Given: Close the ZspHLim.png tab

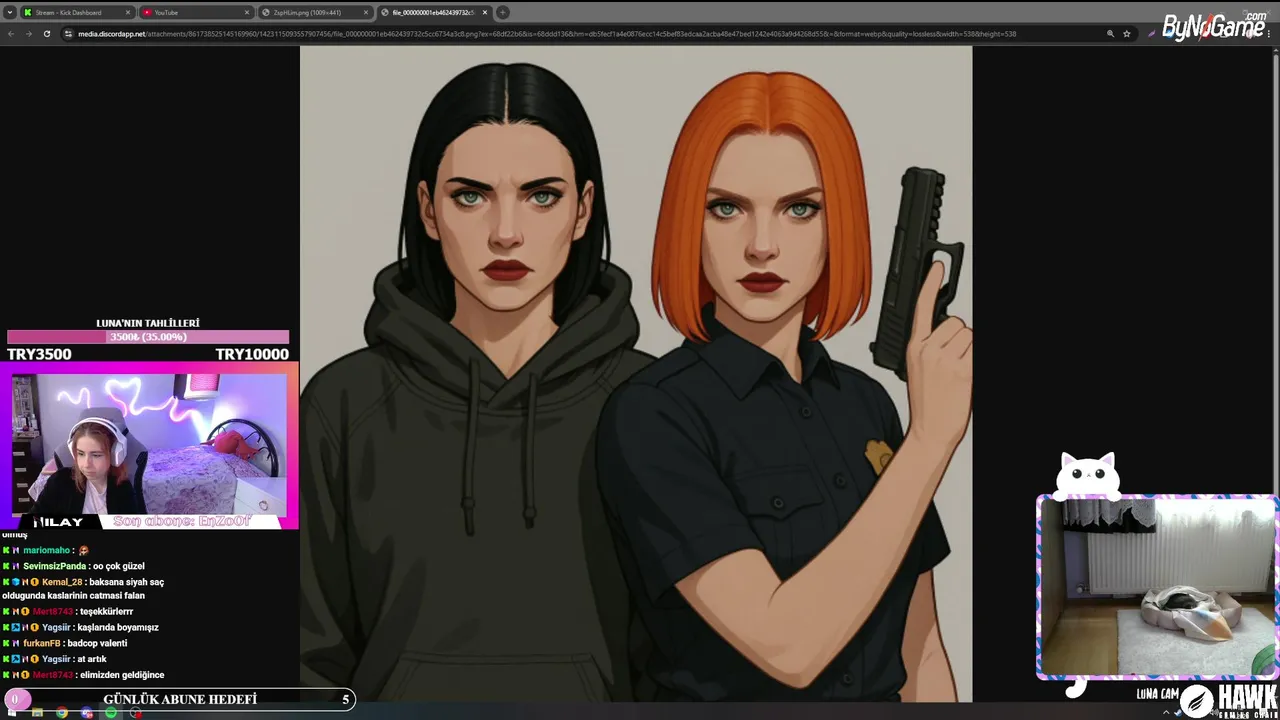Looking at the screenshot, I should point(366,12).
